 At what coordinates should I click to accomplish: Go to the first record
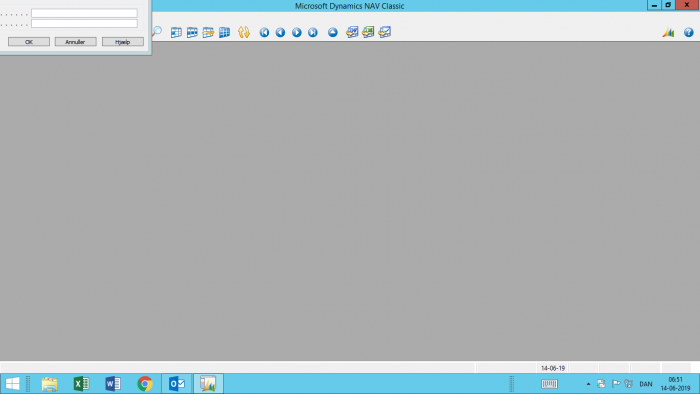click(264, 32)
